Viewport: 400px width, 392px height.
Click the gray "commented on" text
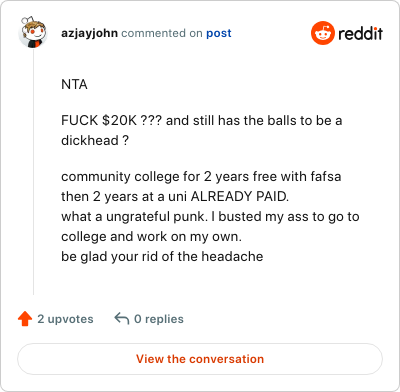[162, 33]
